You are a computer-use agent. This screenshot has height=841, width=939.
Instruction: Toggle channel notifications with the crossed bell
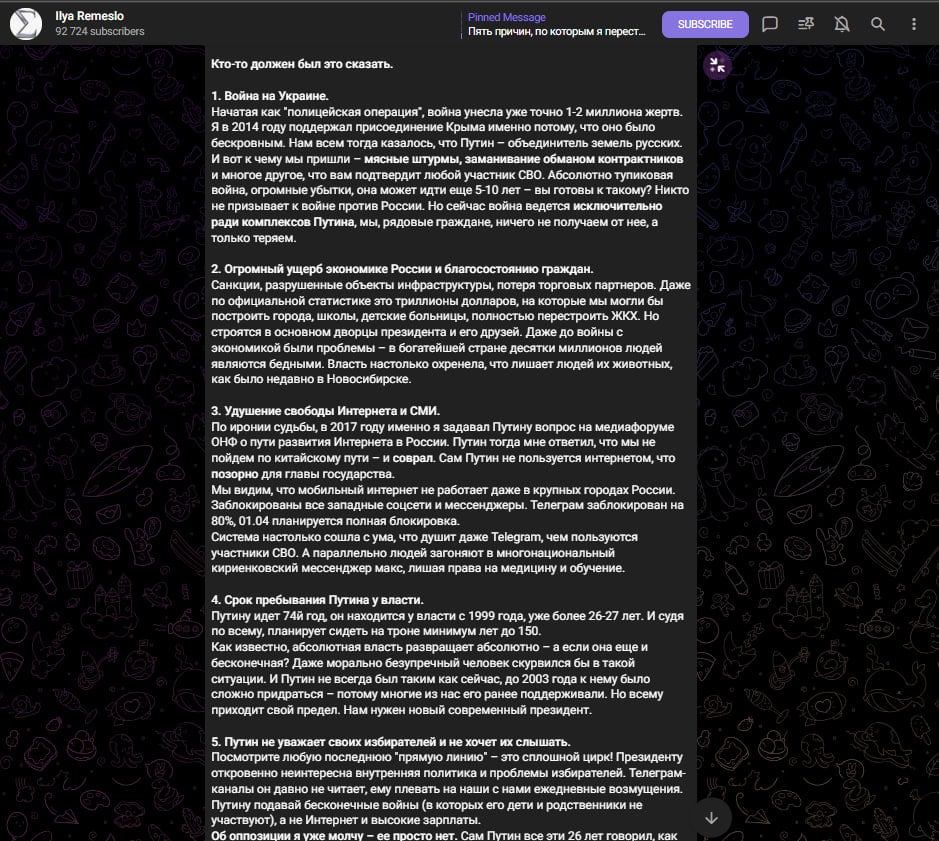point(842,24)
